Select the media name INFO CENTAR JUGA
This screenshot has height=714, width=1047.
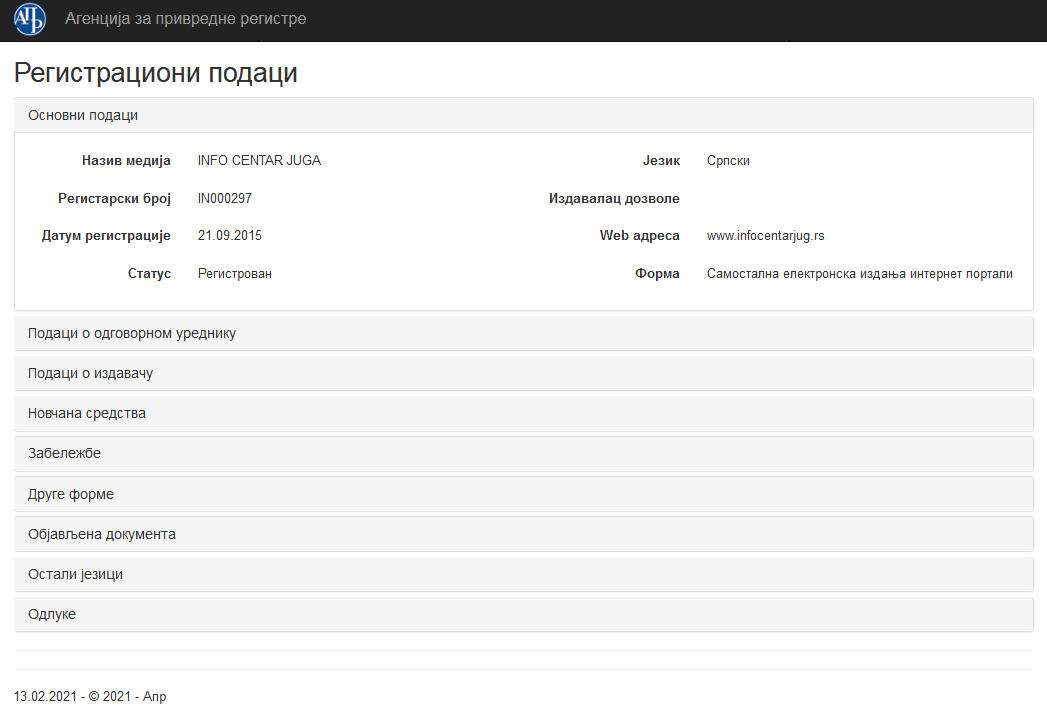pos(259,160)
